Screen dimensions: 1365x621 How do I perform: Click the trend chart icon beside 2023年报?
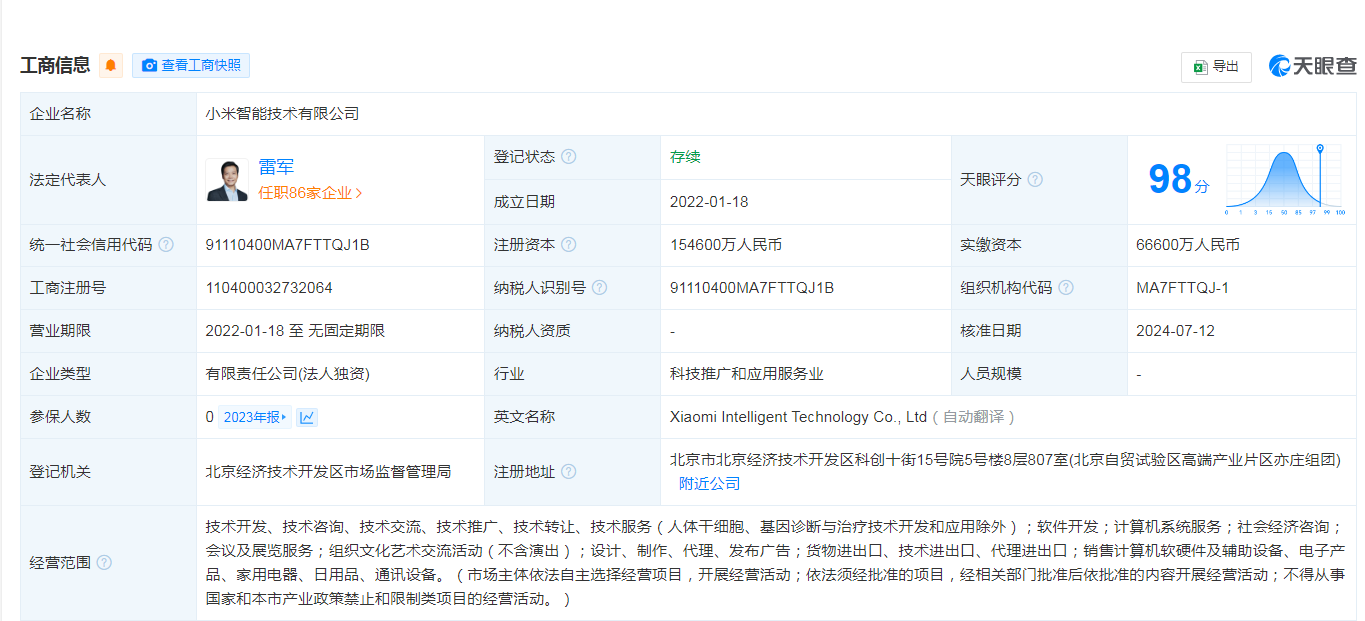[307, 417]
